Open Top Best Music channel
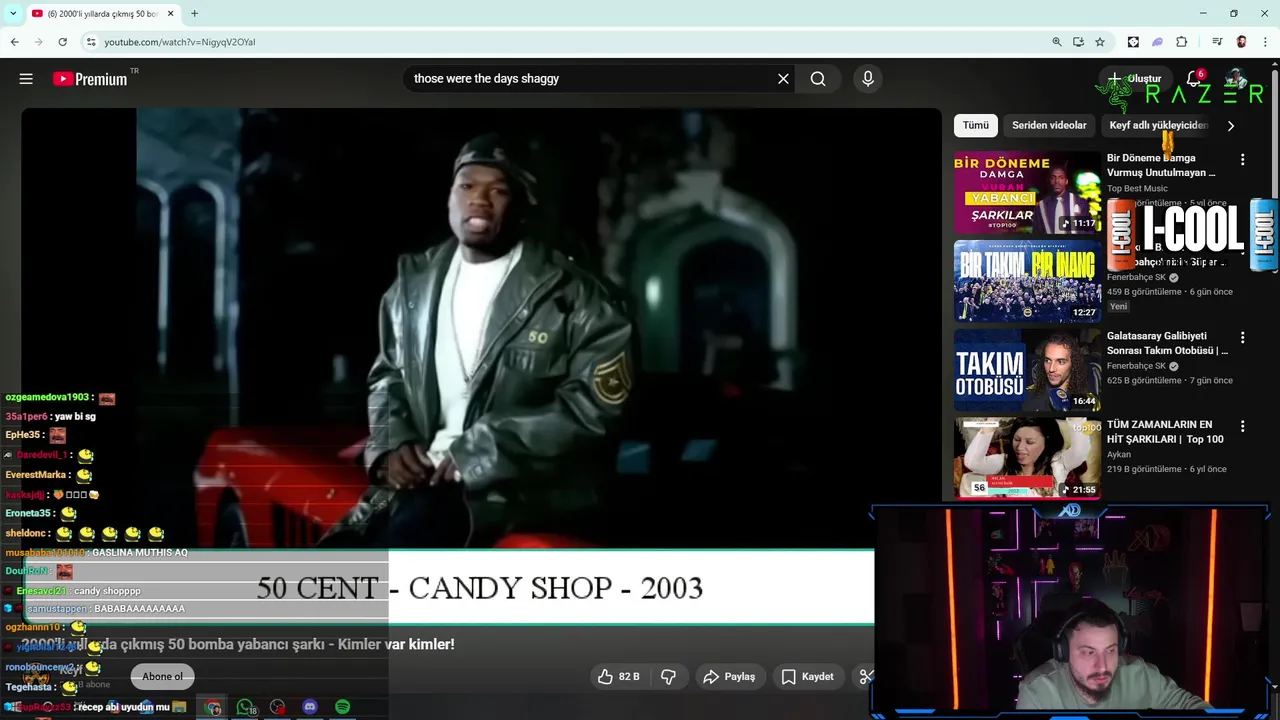Image resolution: width=1280 pixels, height=720 pixels. pos(1137,188)
